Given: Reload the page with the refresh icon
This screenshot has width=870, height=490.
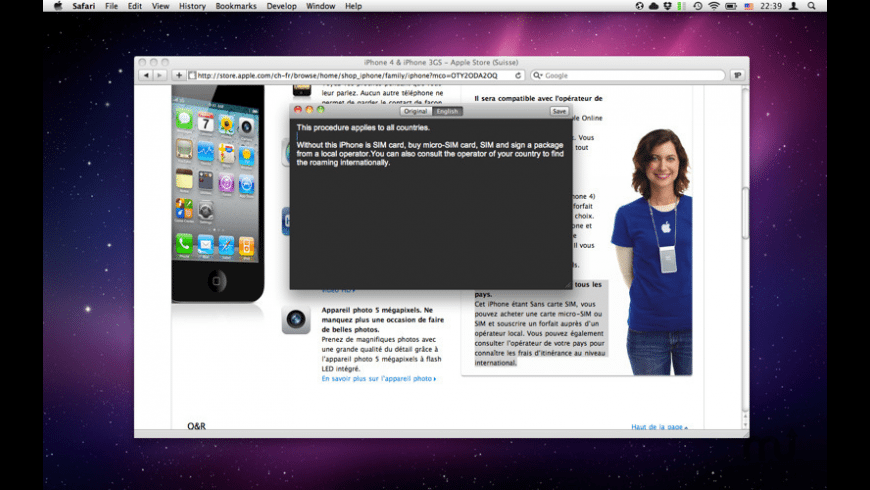Looking at the screenshot, I should [x=518, y=75].
